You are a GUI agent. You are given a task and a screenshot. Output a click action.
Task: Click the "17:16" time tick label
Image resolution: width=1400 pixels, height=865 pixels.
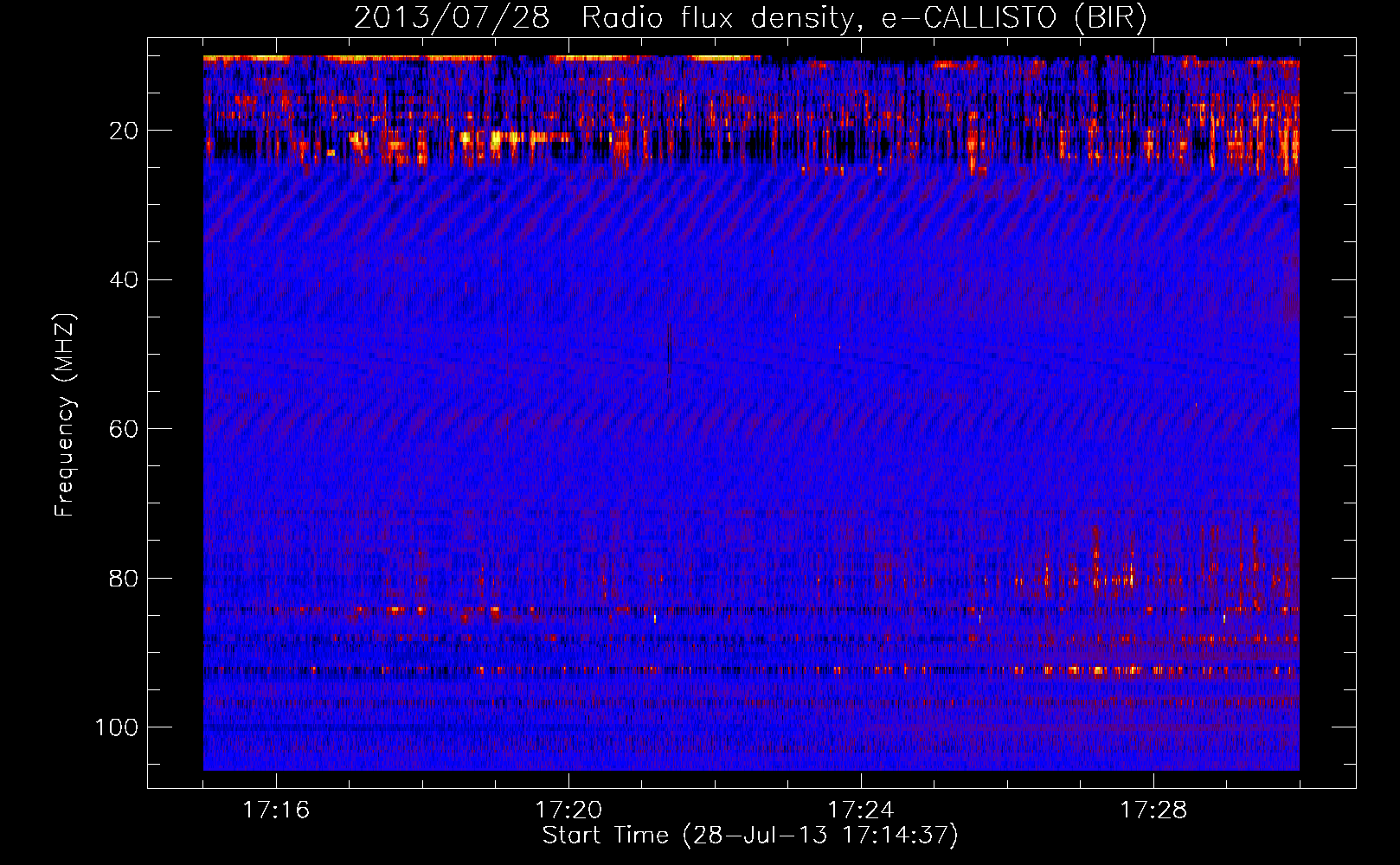[276, 810]
